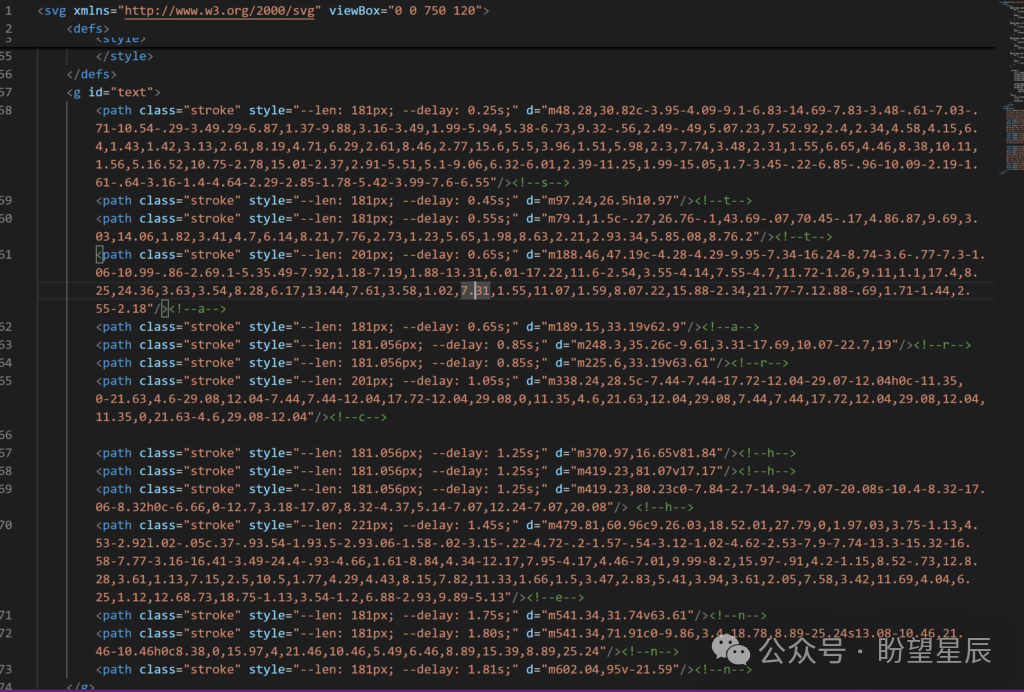Click the d value starting "m248.3,35.26c"
Image resolution: width=1024 pixels, height=692 pixels.
(733, 345)
